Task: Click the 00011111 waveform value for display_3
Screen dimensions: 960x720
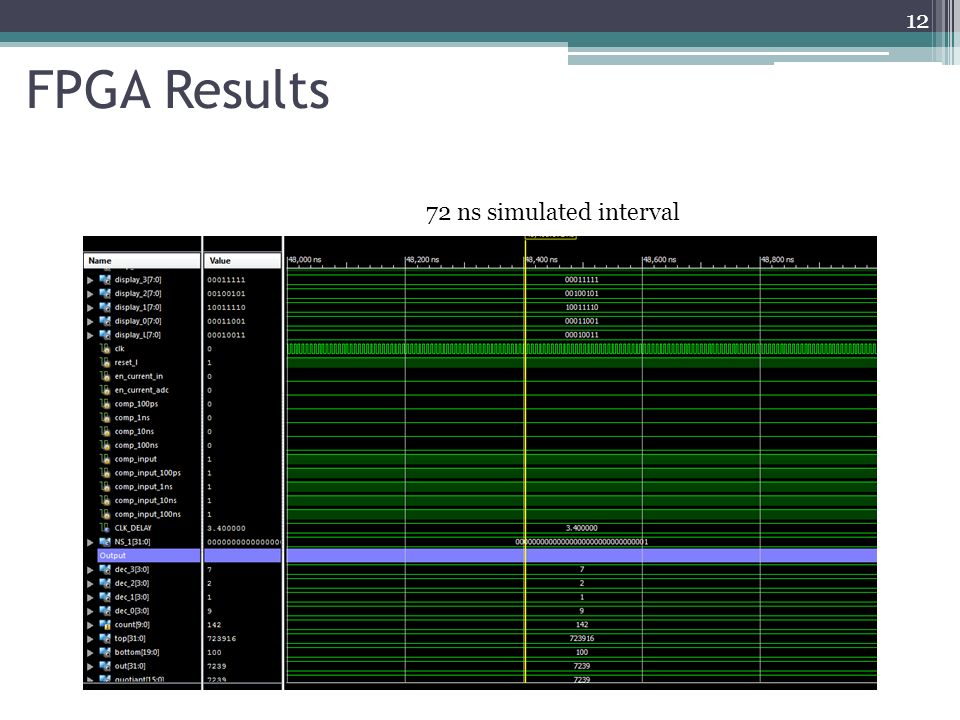Action: coord(582,280)
